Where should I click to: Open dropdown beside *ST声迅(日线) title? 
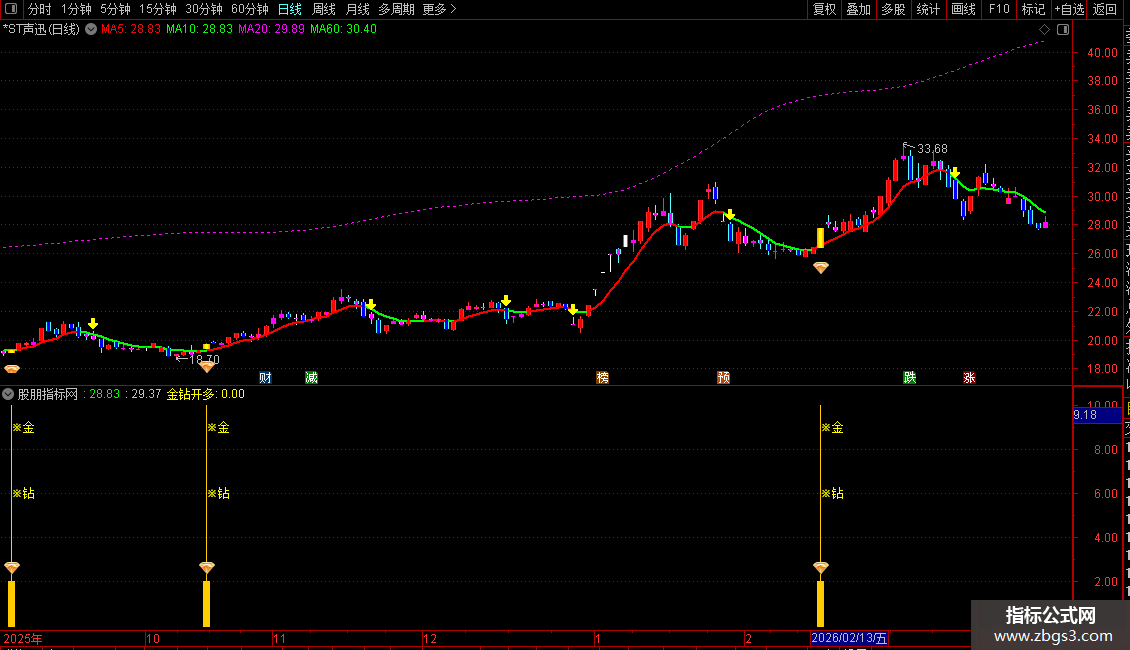tap(91, 30)
